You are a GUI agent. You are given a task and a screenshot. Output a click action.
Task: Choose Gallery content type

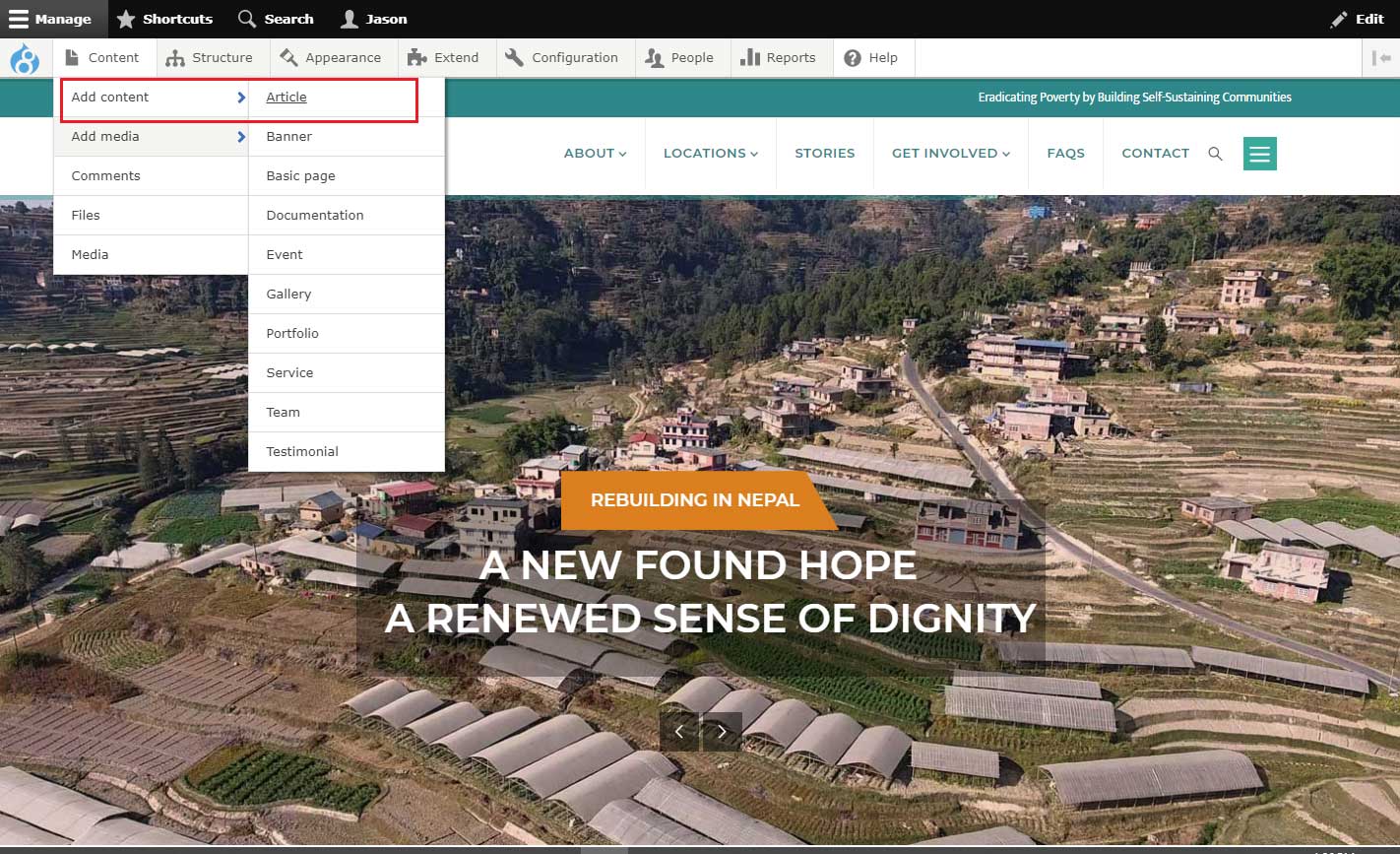pyautogui.click(x=347, y=295)
